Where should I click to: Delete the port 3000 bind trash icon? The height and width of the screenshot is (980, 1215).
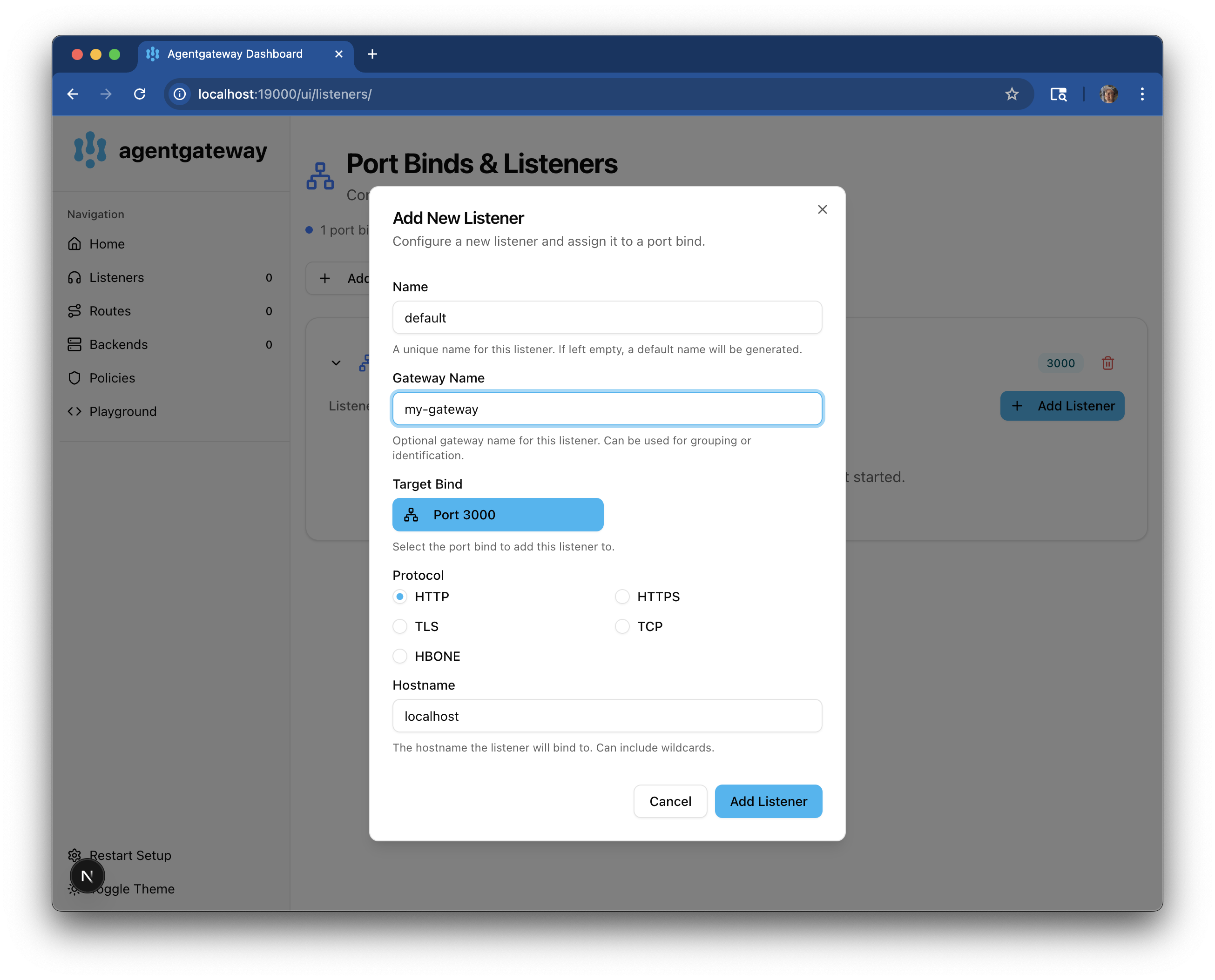click(1107, 363)
